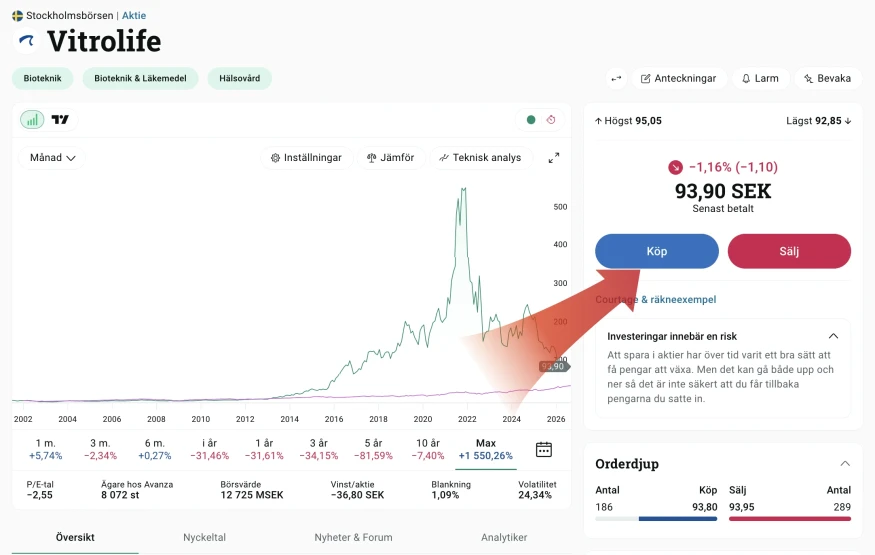Click the blue Köp button
Viewport: 875px width, 555px height.
[x=657, y=251]
